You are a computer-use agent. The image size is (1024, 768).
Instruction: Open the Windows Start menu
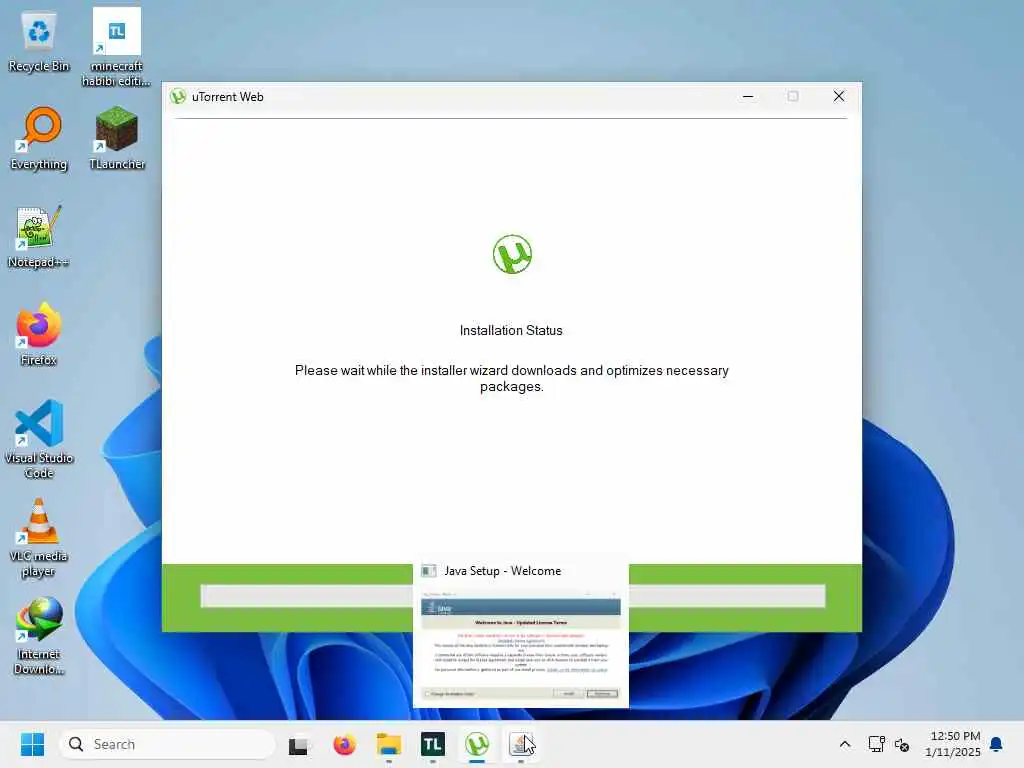click(32, 744)
